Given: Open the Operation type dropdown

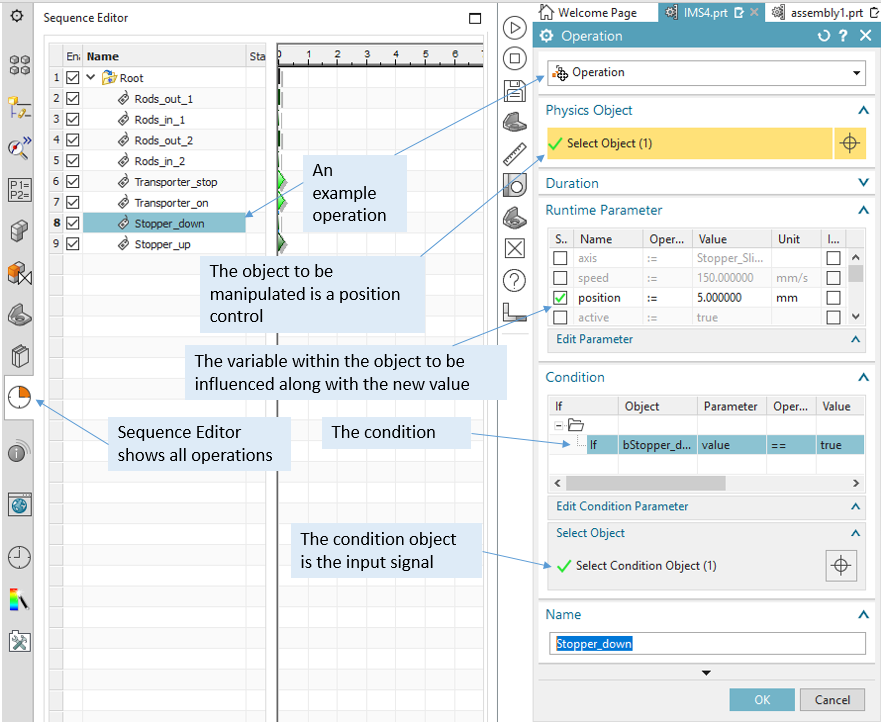Looking at the screenshot, I should [704, 73].
